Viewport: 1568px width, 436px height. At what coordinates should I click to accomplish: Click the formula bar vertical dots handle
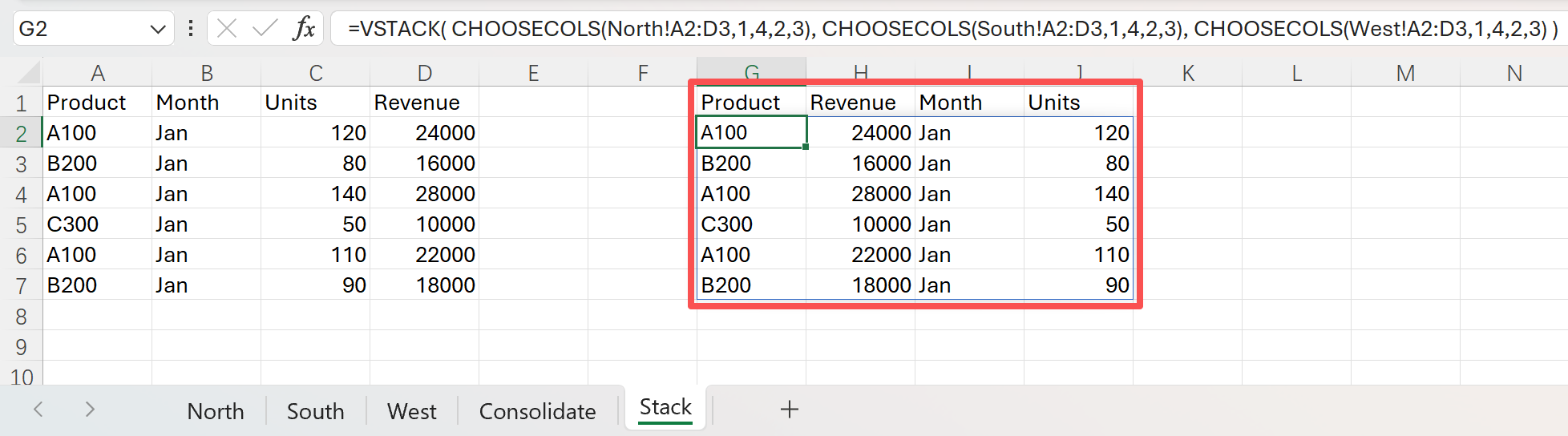tap(190, 29)
